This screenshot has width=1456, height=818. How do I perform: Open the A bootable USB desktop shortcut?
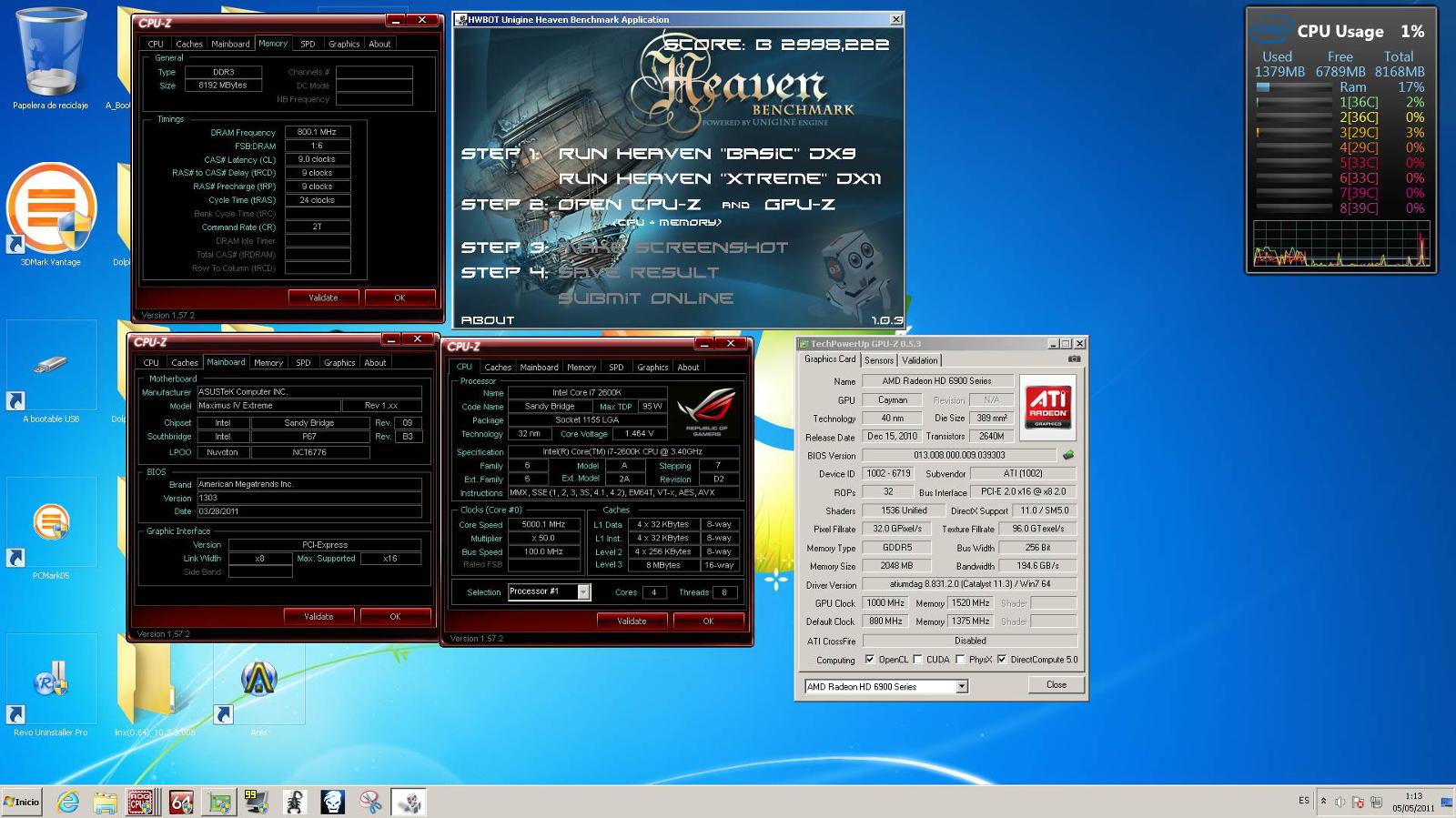pos(51,373)
